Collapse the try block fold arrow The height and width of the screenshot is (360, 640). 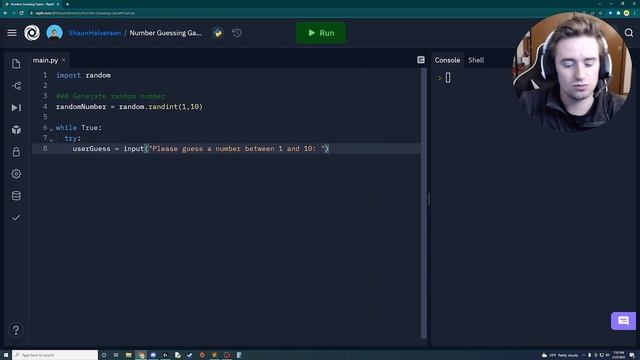pyautogui.click(x=51, y=139)
